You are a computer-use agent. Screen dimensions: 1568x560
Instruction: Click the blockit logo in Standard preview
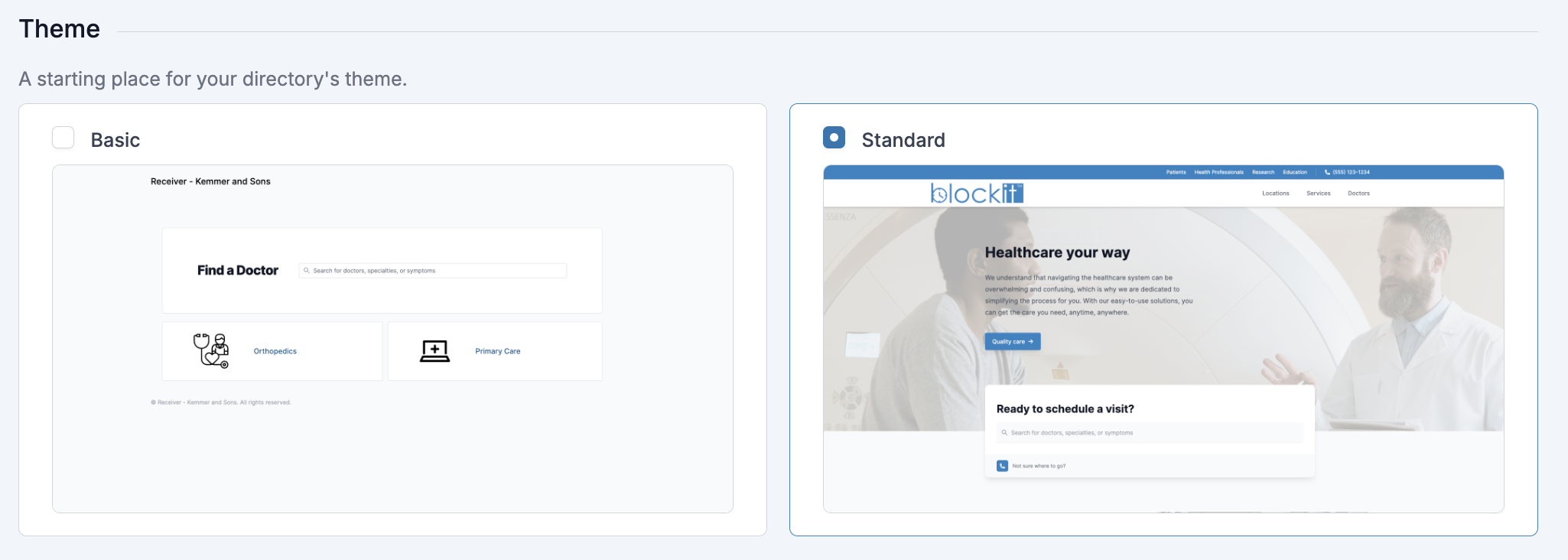[x=977, y=193]
